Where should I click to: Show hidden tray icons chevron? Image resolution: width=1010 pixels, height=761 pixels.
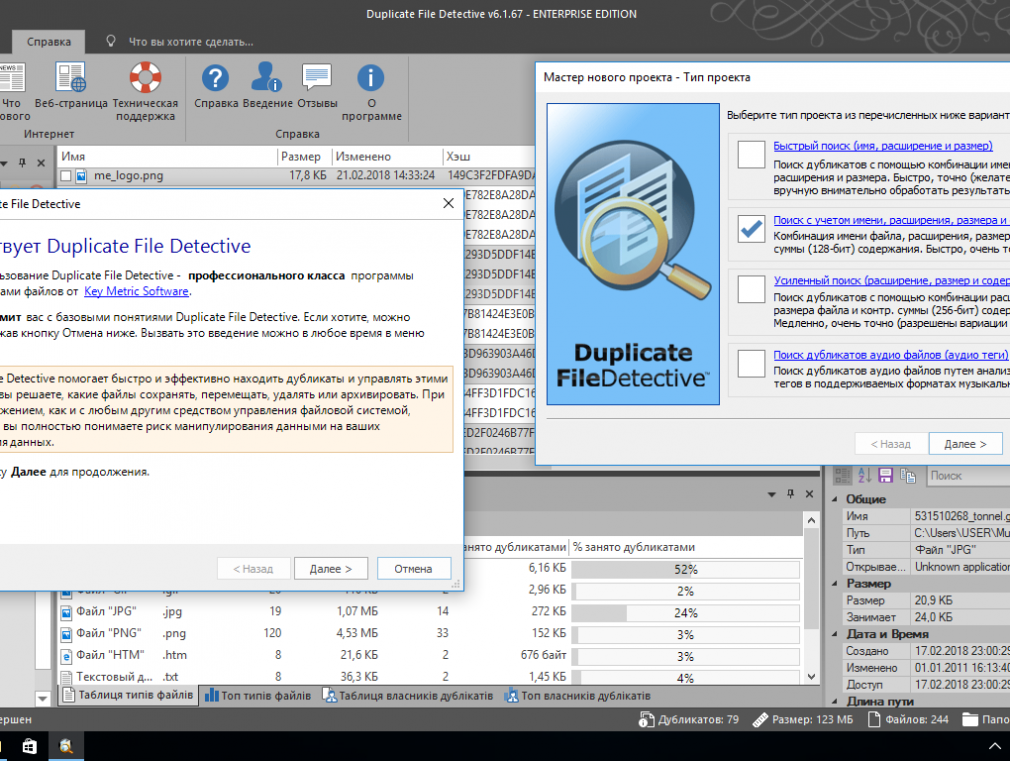click(x=995, y=746)
